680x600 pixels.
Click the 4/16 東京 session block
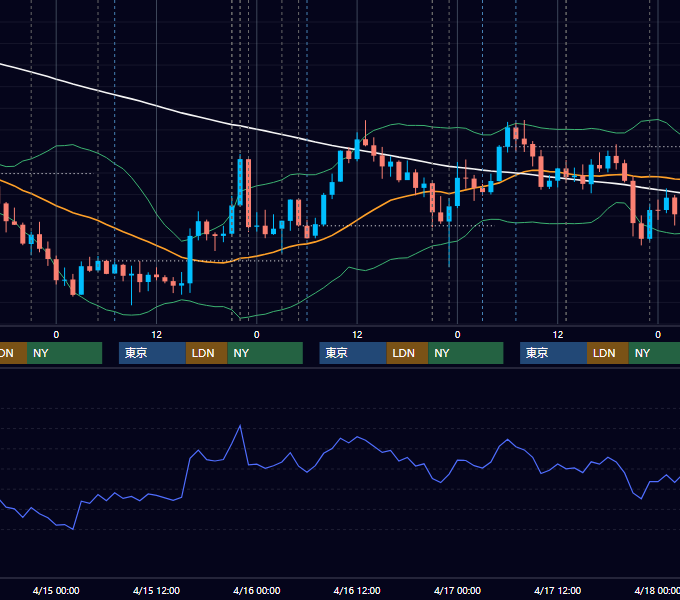[x=353, y=353]
